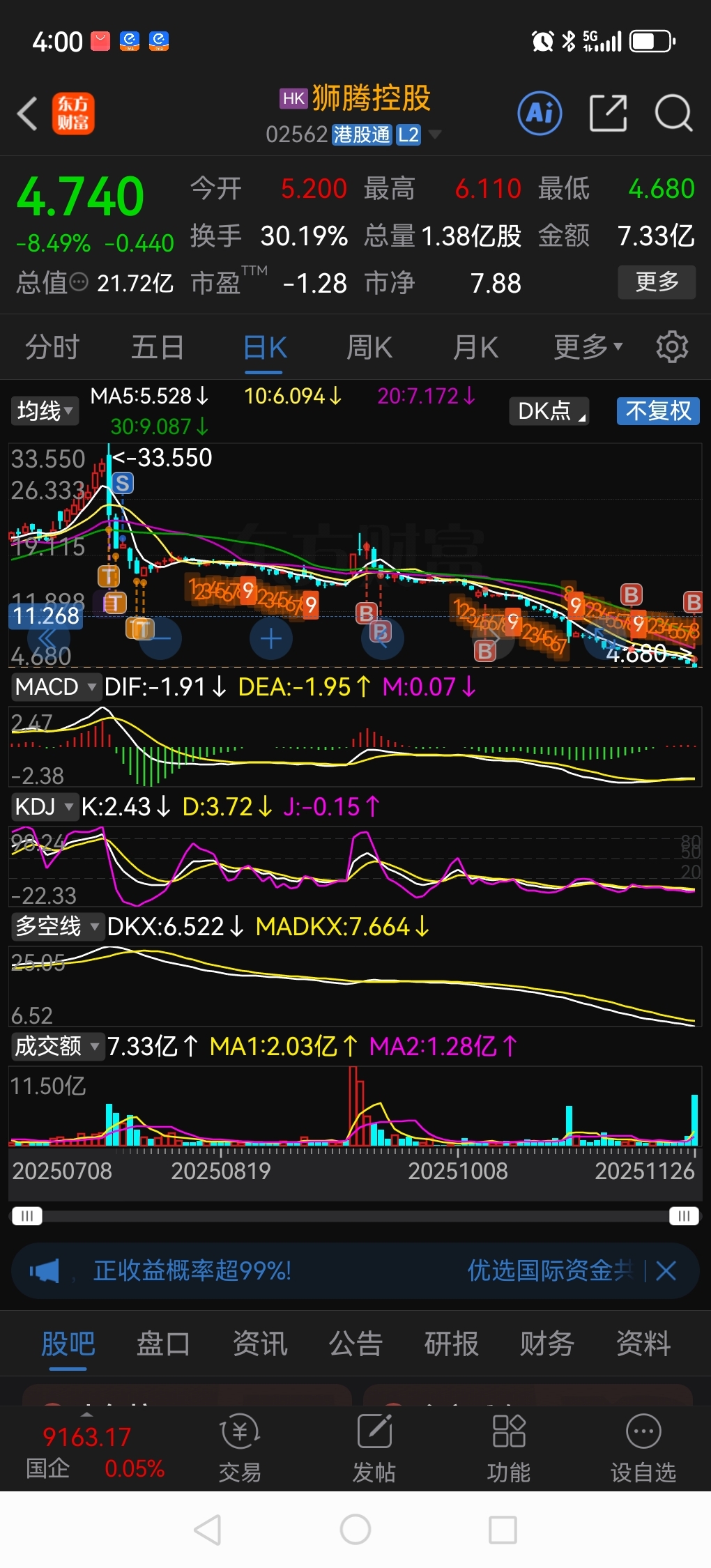Expand 更多 chart period dropdown

588,346
